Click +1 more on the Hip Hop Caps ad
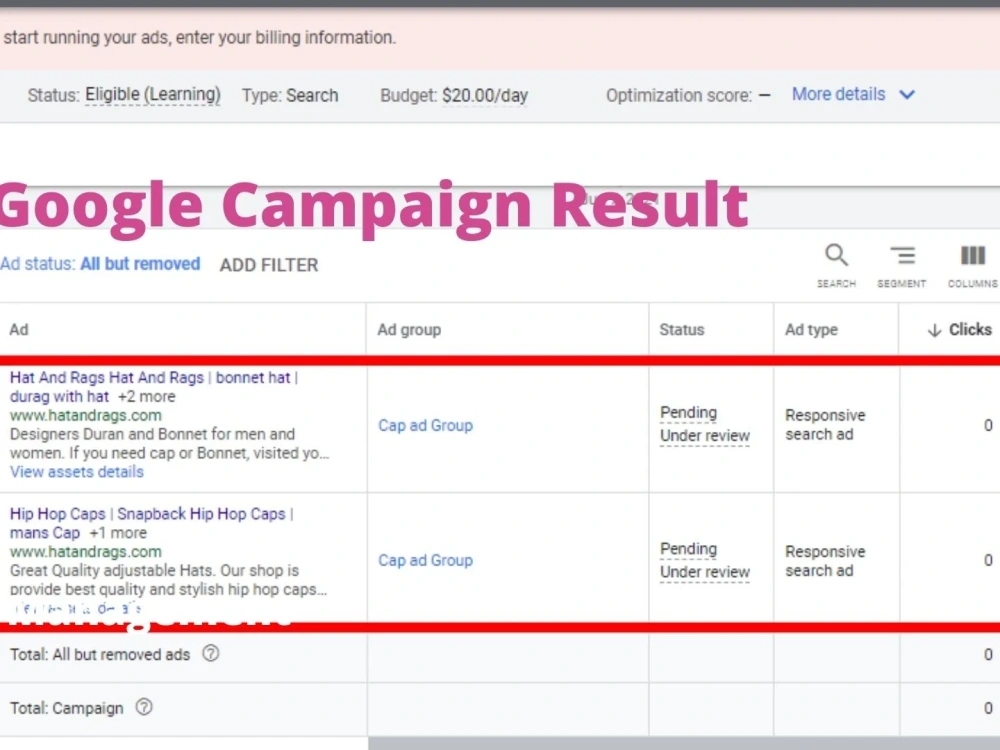Image resolution: width=1000 pixels, height=750 pixels. [117, 533]
